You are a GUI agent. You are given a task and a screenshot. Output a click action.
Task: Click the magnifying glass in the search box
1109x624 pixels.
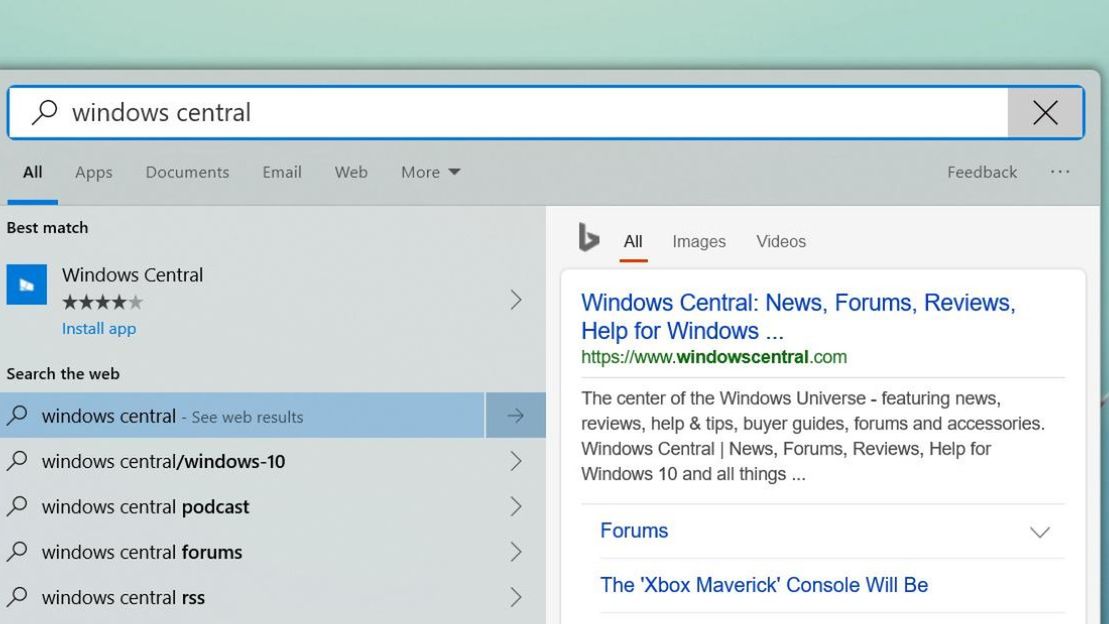pos(43,113)
